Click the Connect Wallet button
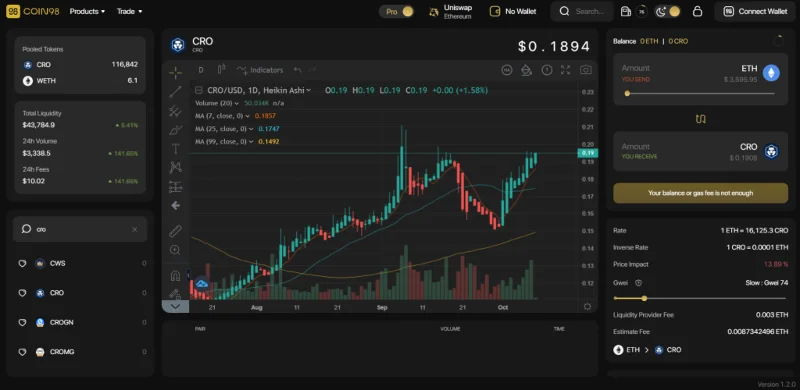 click(x=756, y=11)
